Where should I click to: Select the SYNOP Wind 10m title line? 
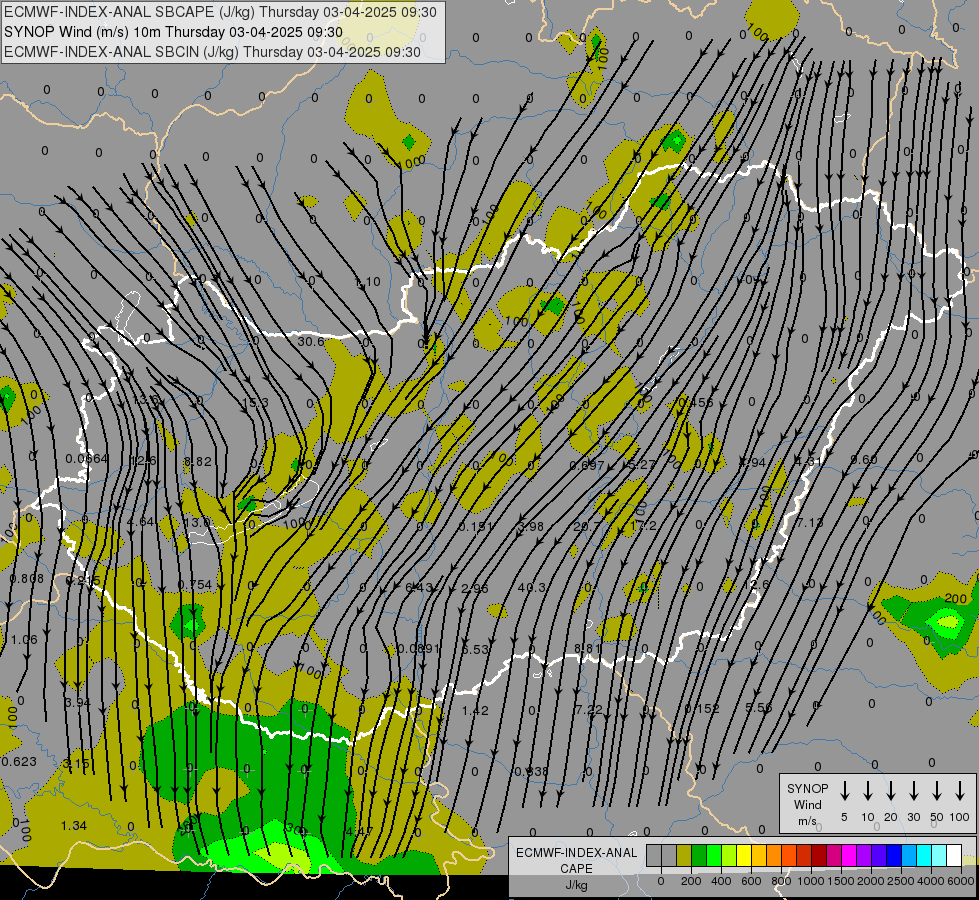coord(173,32)
